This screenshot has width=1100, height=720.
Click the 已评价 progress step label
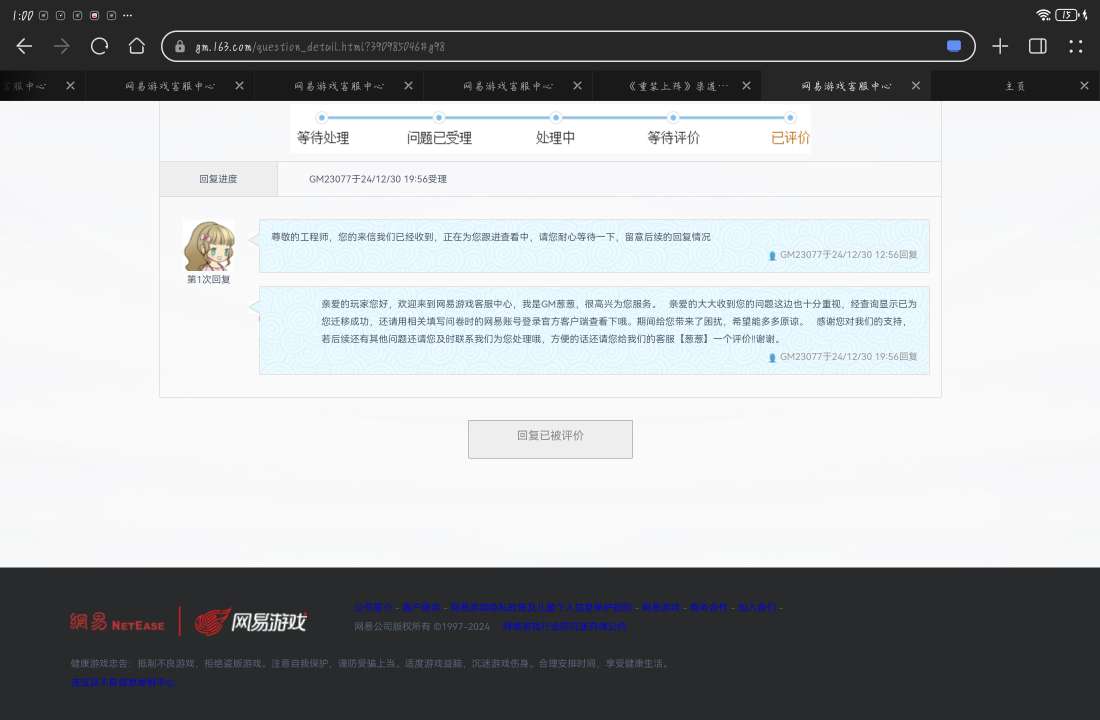coord(790,138)
